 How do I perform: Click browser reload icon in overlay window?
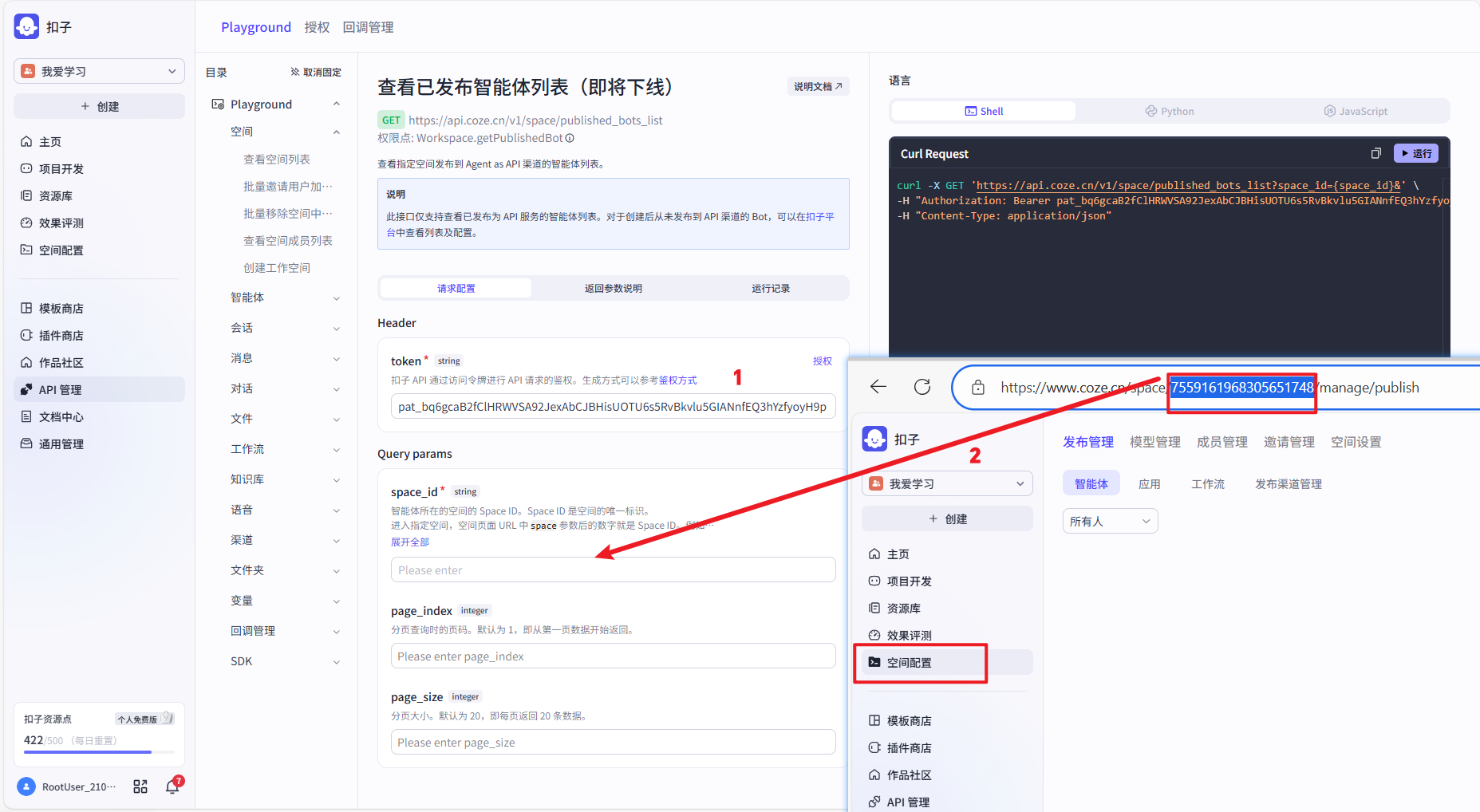pos(922,387)
